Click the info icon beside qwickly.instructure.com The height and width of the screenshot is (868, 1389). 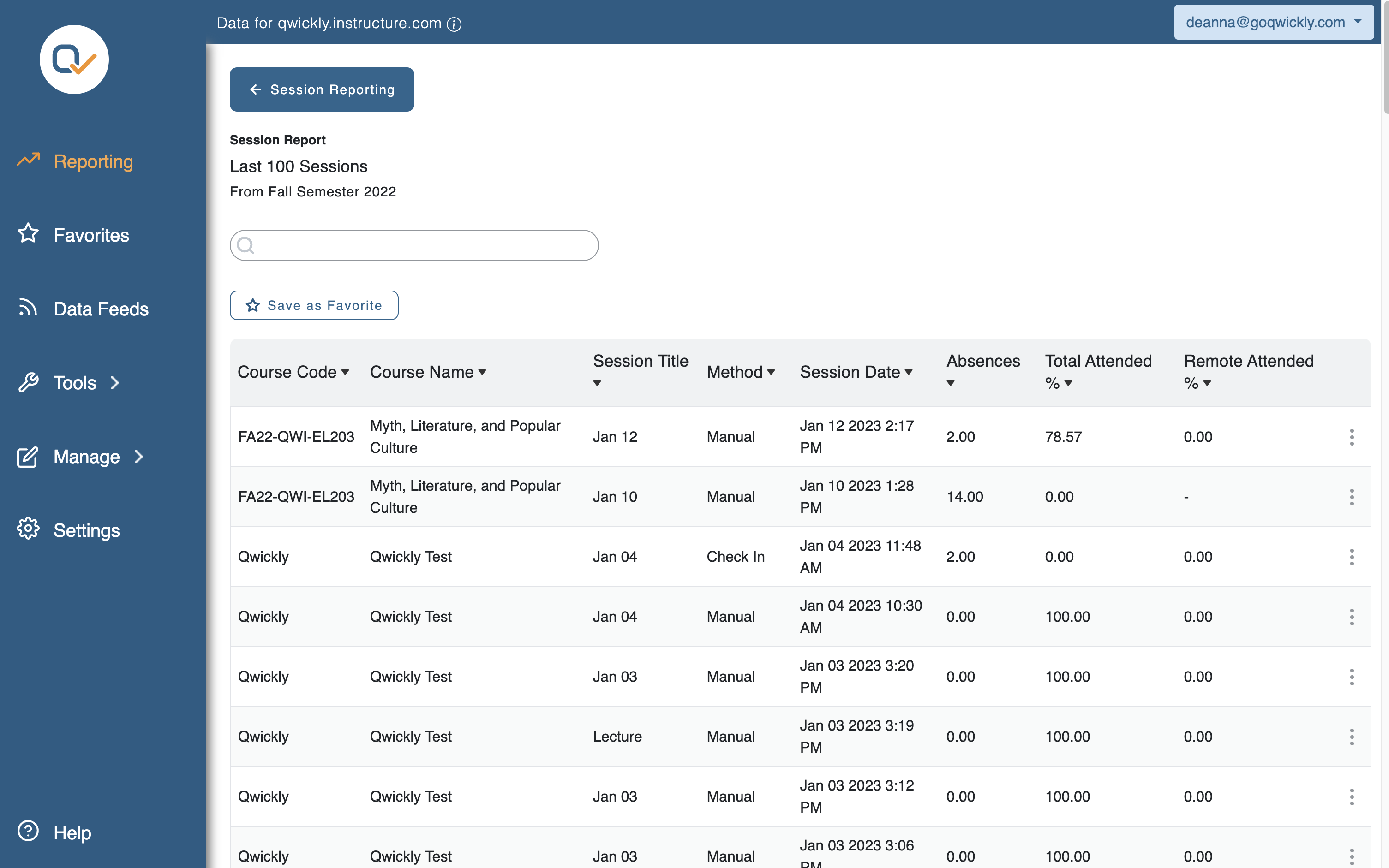click(454, 24)
